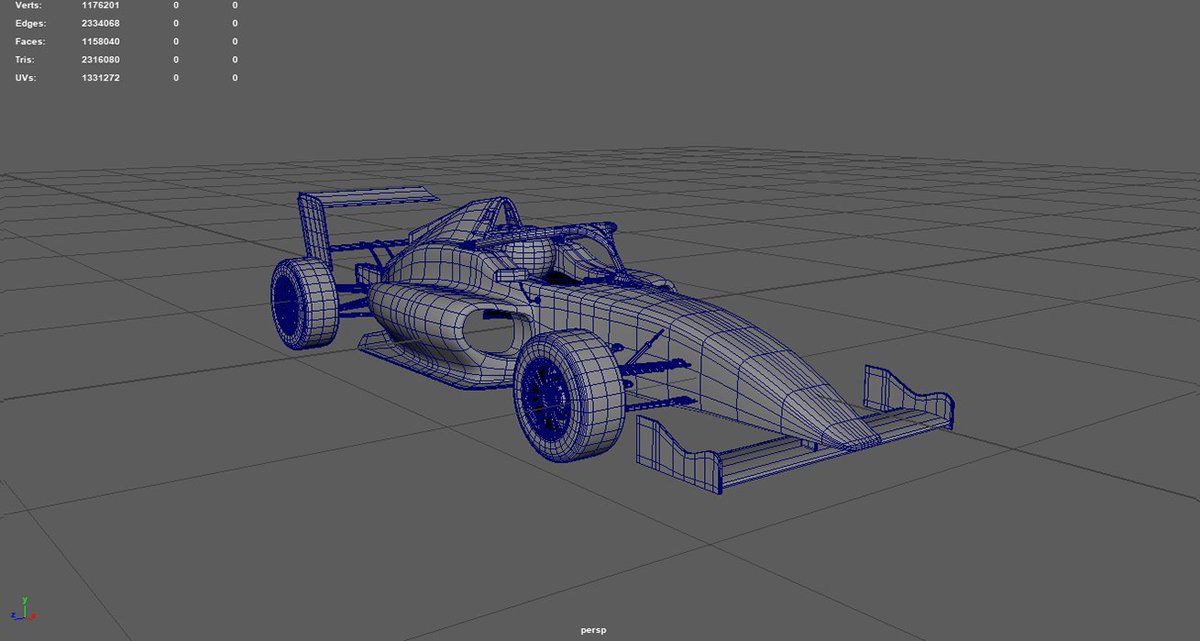Click the 'persp' camera name label
The height and width of the screenshot is (641, 1200).
tap(593, 631)
